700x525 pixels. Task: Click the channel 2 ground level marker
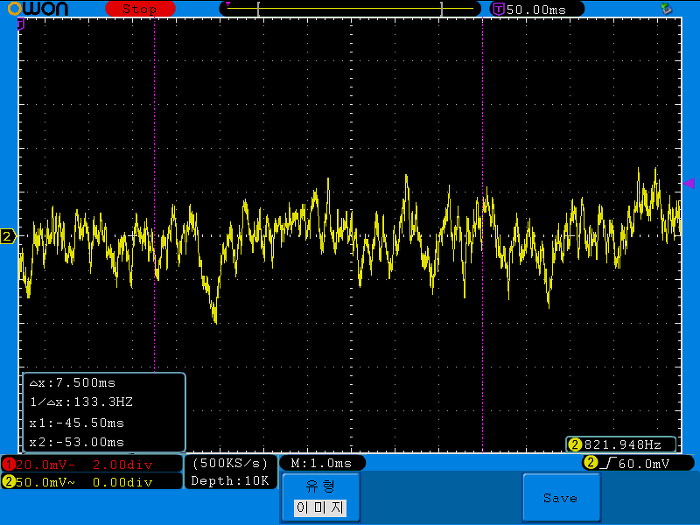click(x=8, y=236)
